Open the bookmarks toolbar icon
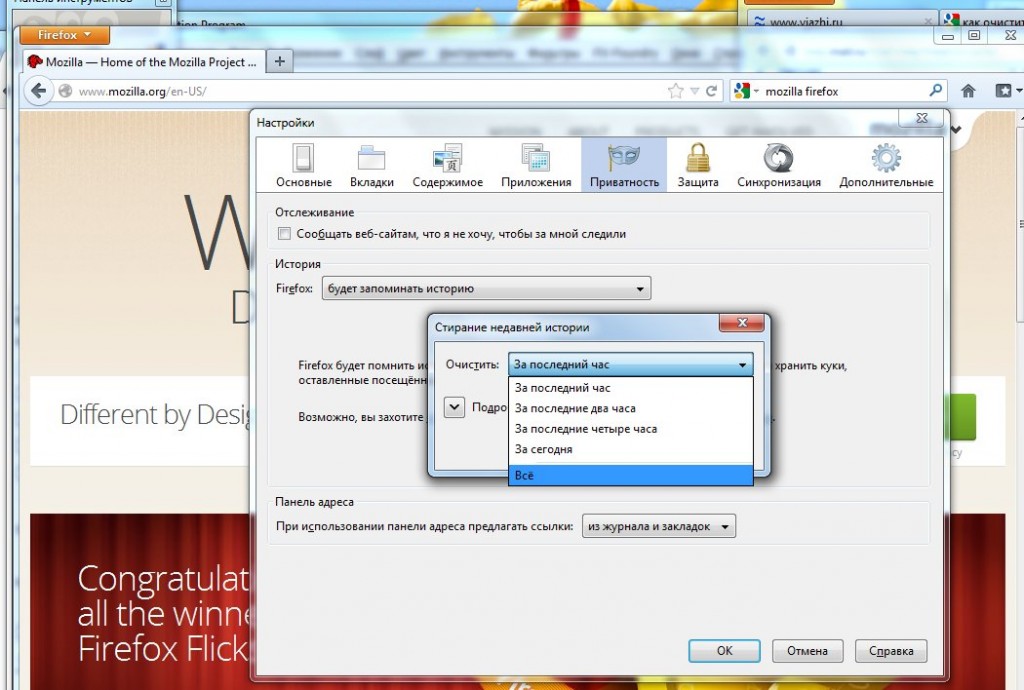Viewport: 1024px width, 690px height. point(1003,91)
